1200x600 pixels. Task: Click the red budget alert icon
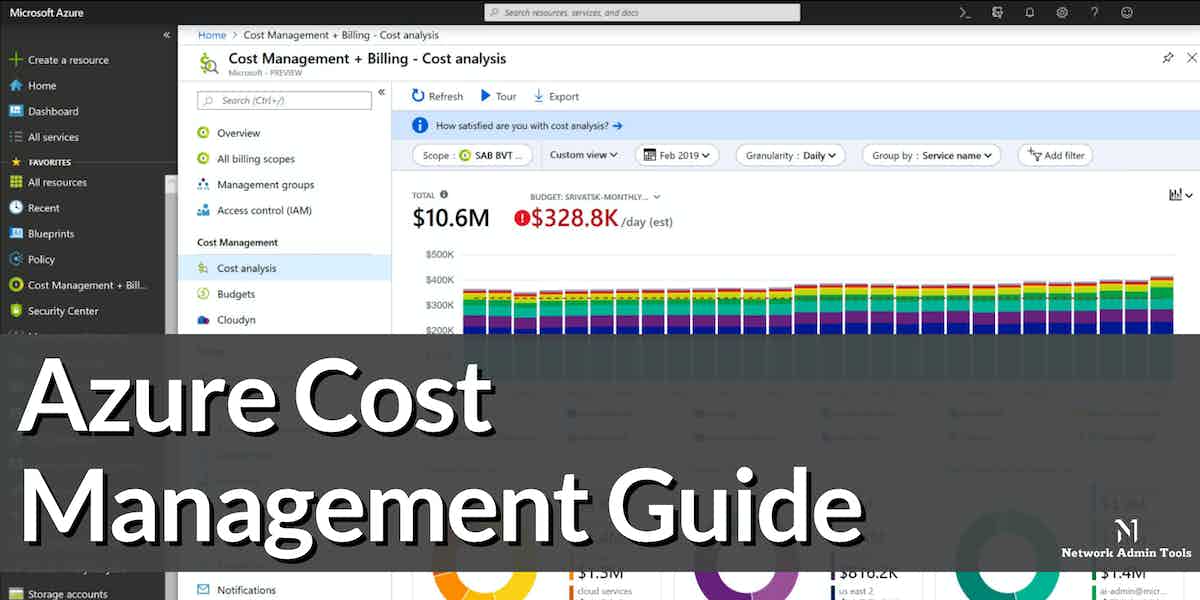pyautogui.click(x=521, y=218)
